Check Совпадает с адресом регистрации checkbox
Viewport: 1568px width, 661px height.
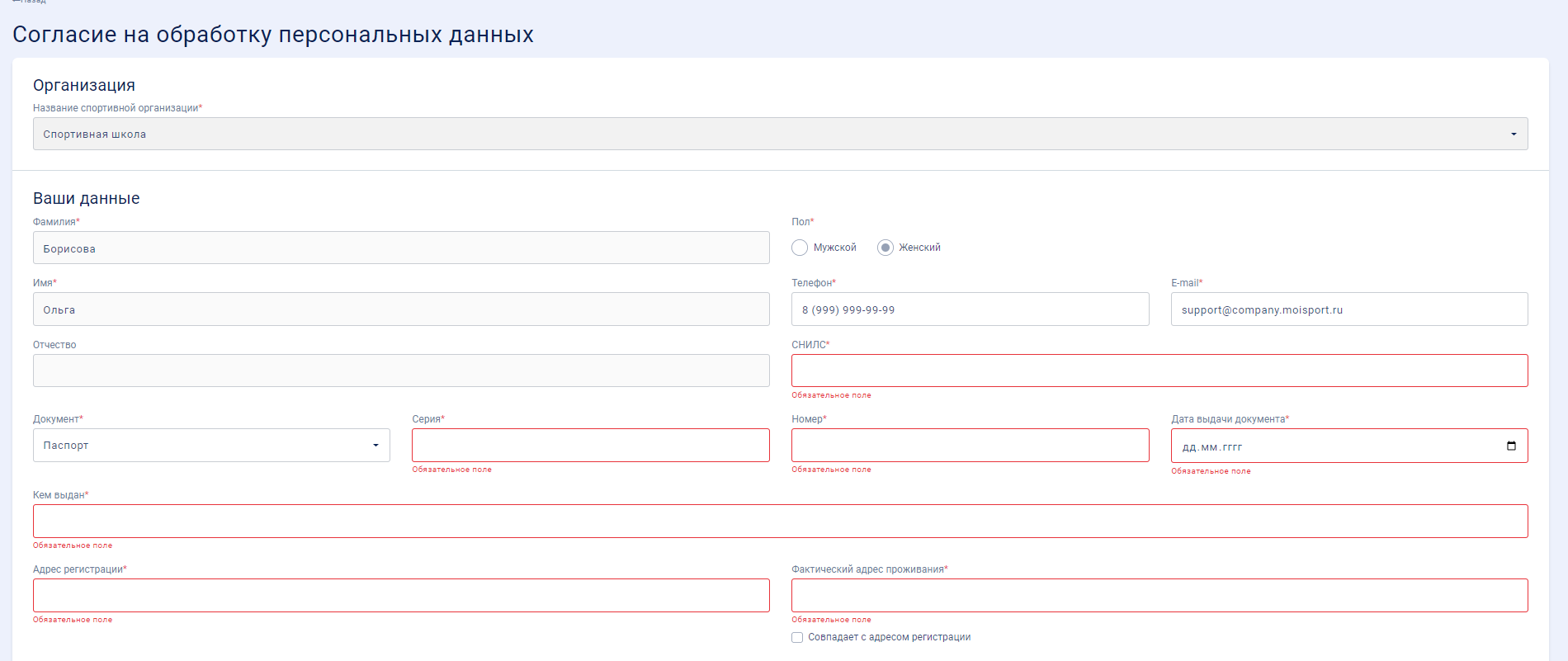point(797,637)
